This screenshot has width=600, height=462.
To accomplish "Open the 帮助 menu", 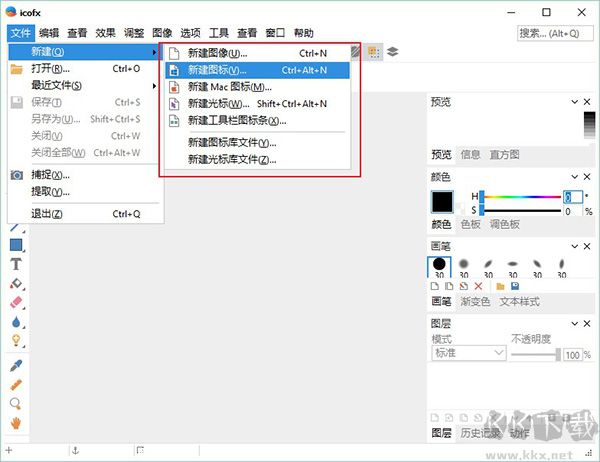I will 303,33.
